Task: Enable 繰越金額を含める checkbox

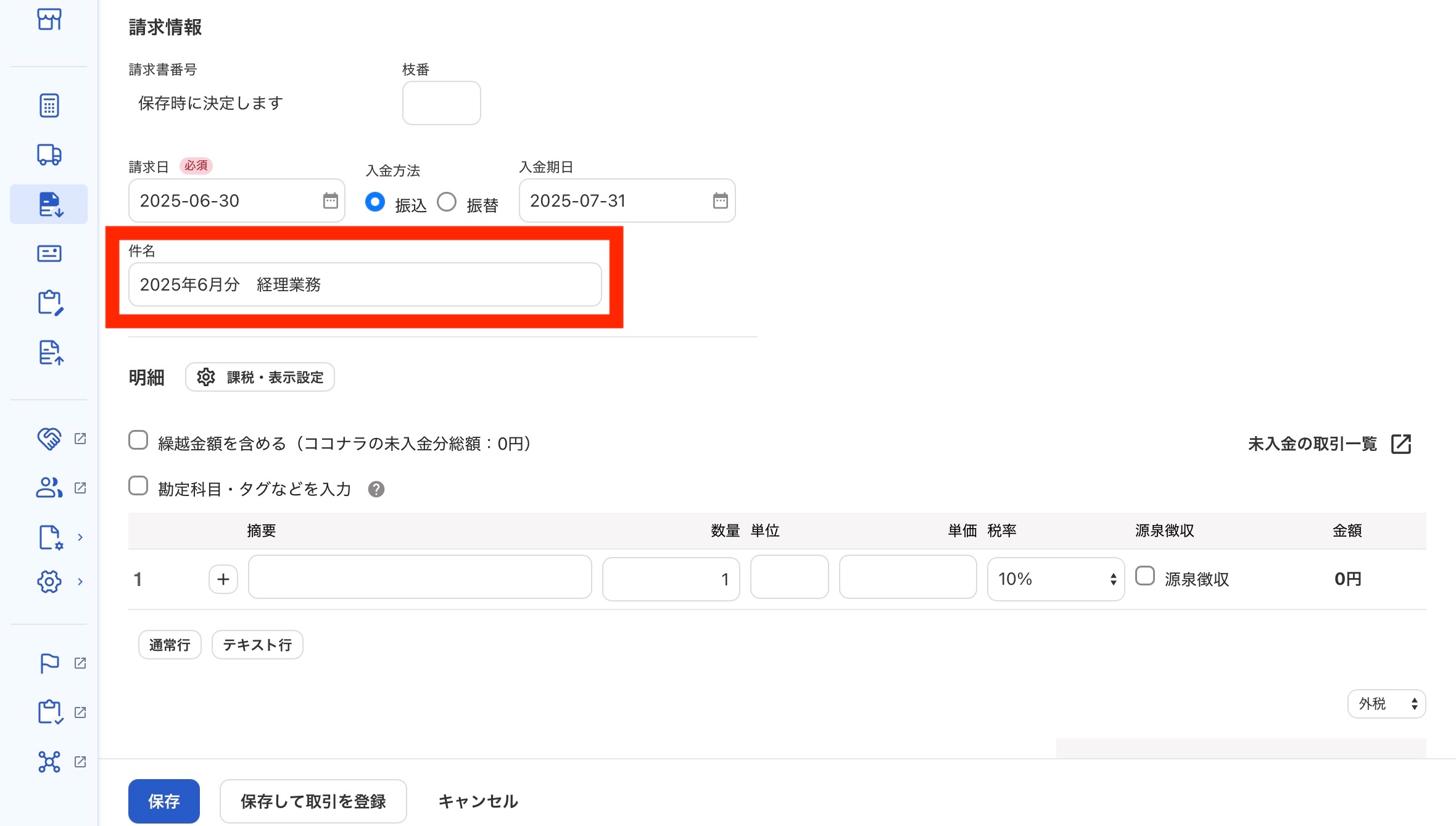Action: (x=138, y=440)
